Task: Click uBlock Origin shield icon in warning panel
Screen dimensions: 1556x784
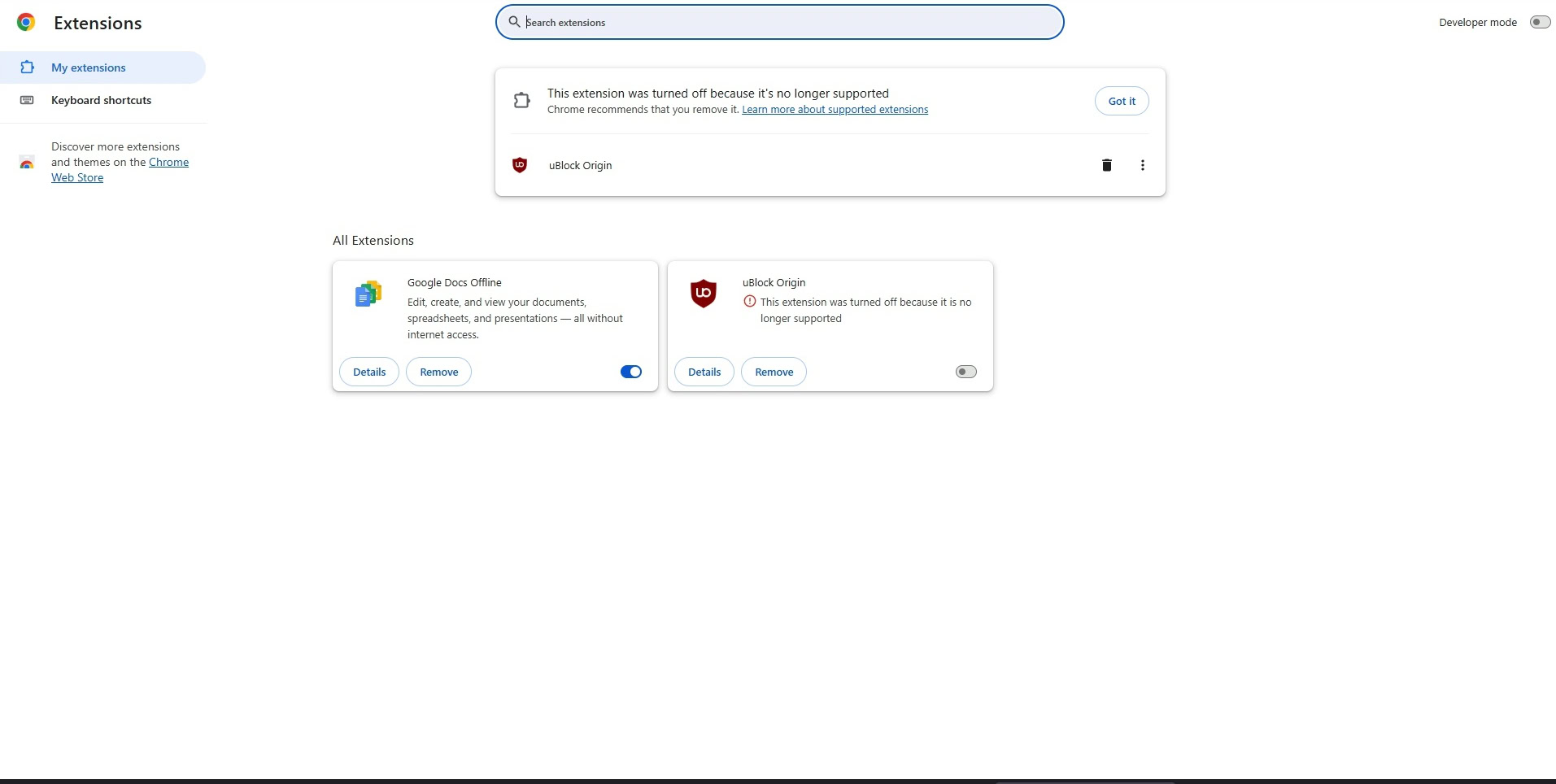Action: (x=520, y=165)
